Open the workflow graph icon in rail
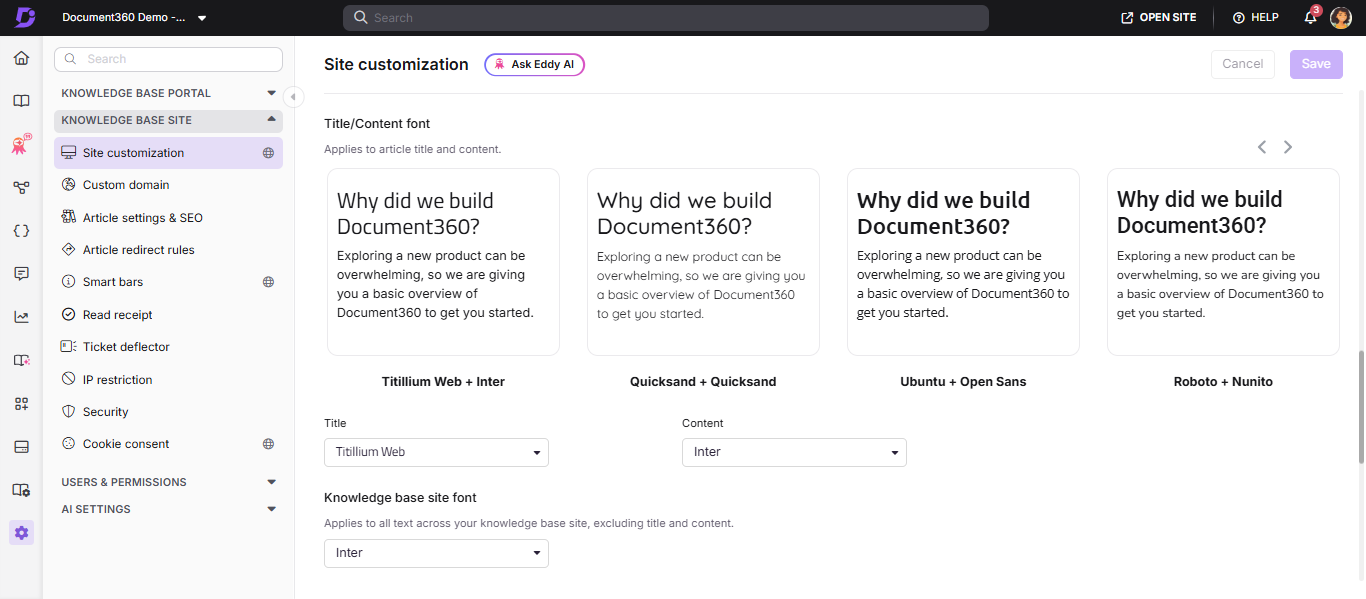The image size is (1366, 599). 21,187
